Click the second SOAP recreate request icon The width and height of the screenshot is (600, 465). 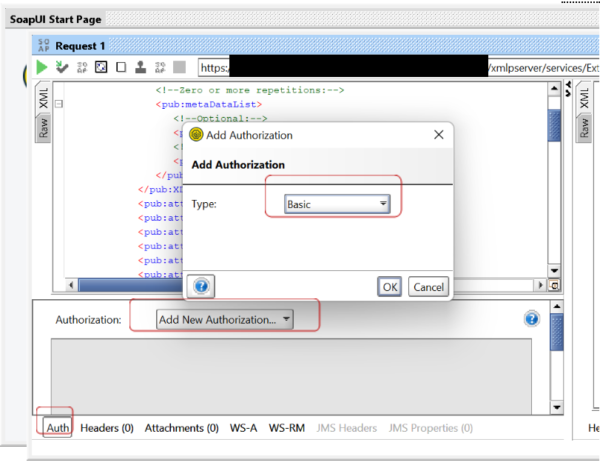pos(160,67)
